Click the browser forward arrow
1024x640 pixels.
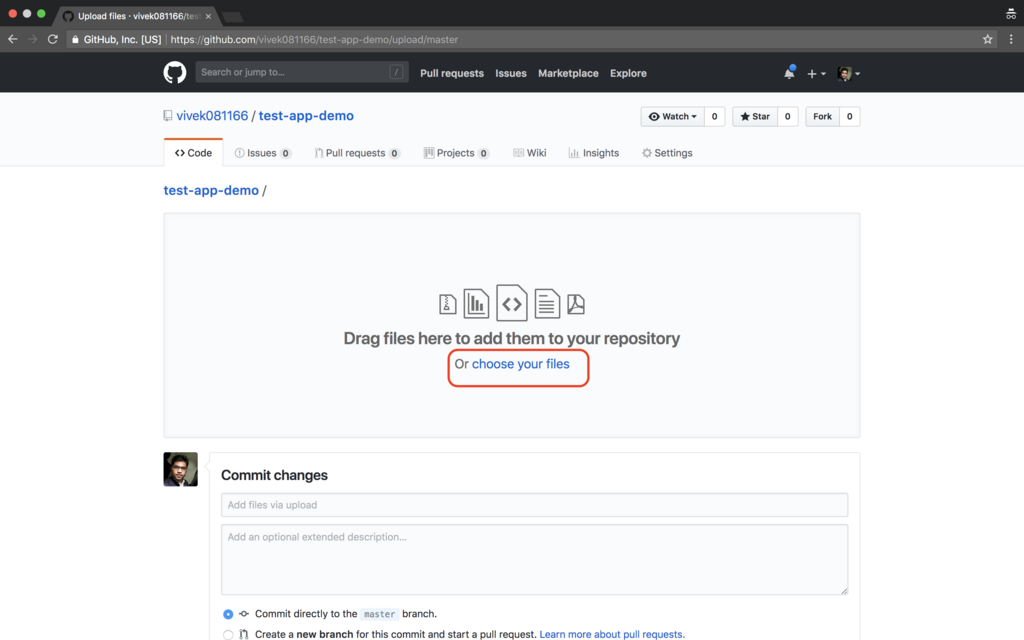point(33,39)
